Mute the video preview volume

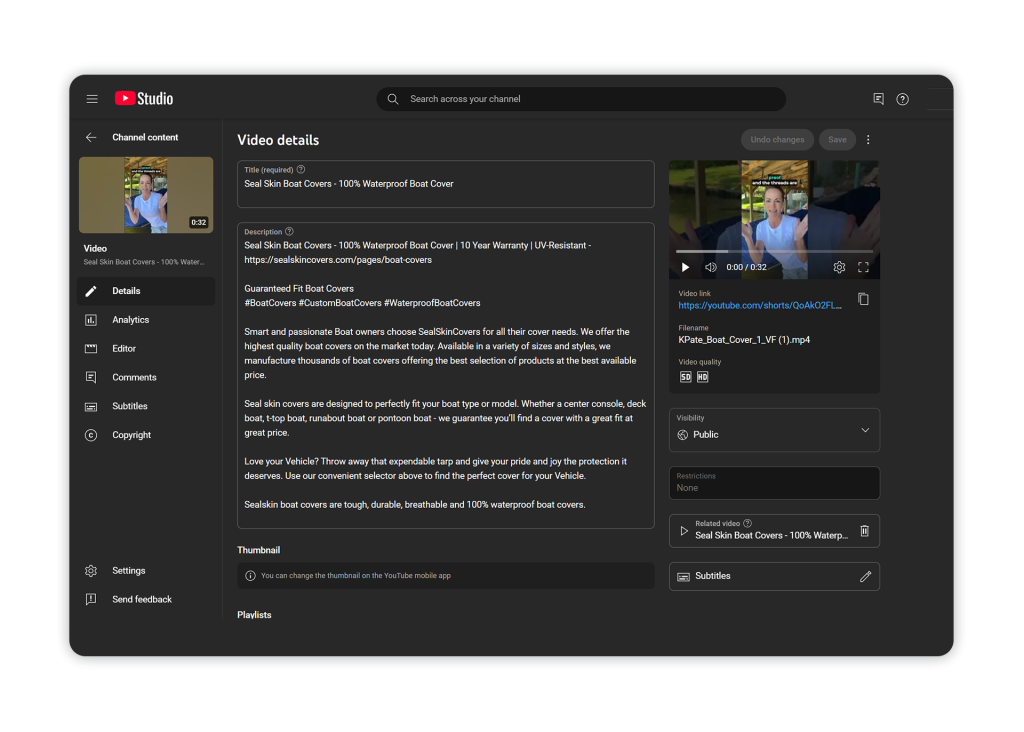click(710, 267)
